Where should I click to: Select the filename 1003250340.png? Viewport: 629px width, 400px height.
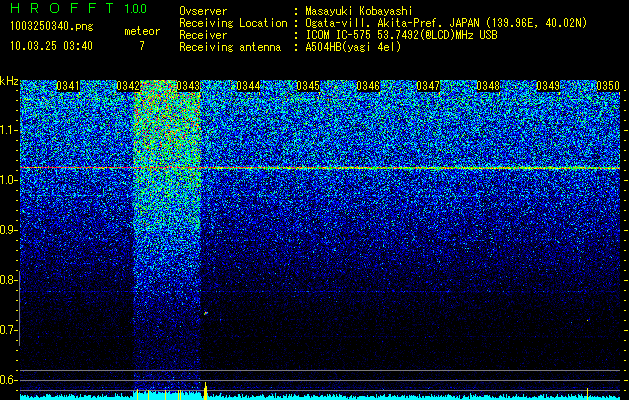(x=52, y=27)
